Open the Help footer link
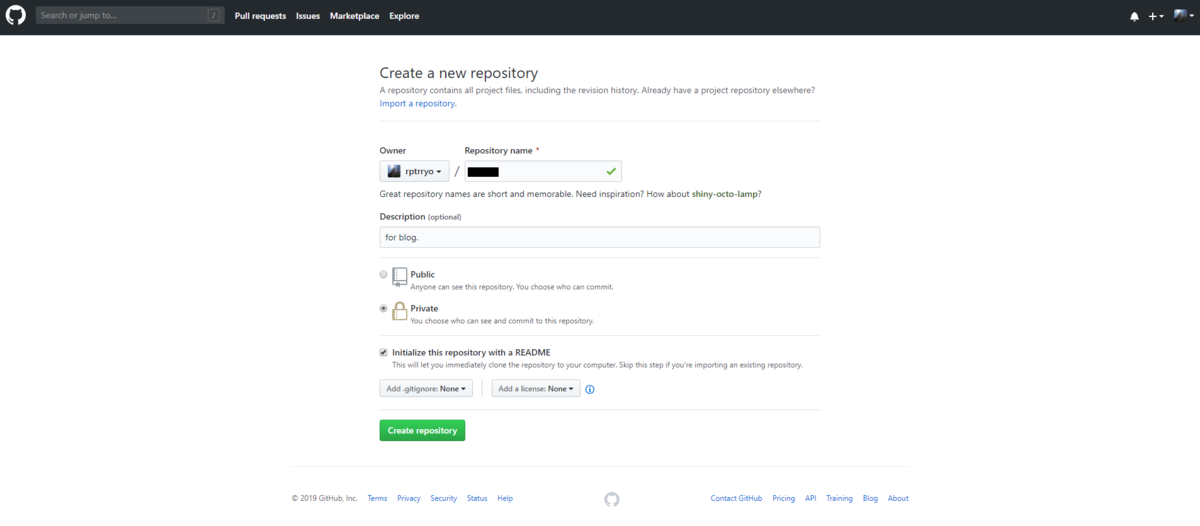Screen dimensions: 1200x526 click(505, 498)
